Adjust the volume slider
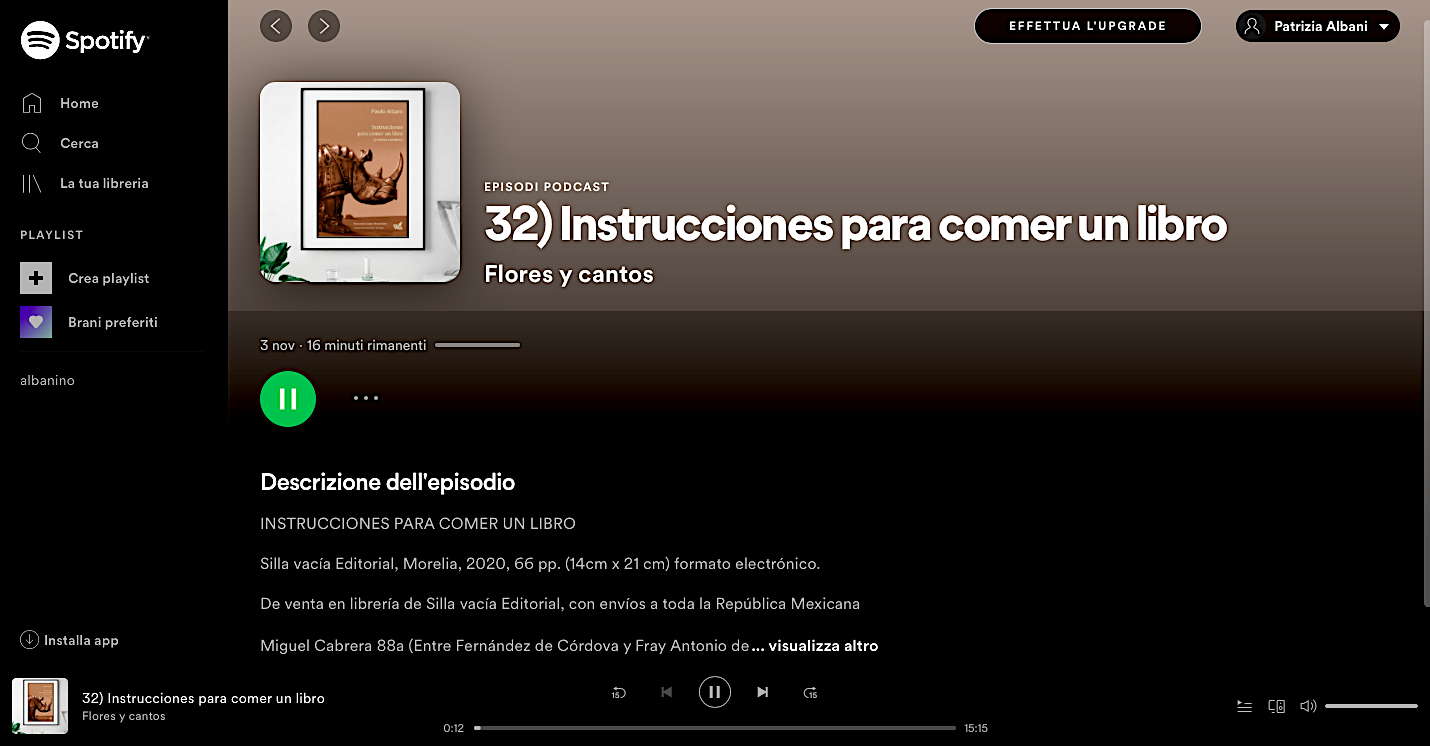 (1371, 706)
